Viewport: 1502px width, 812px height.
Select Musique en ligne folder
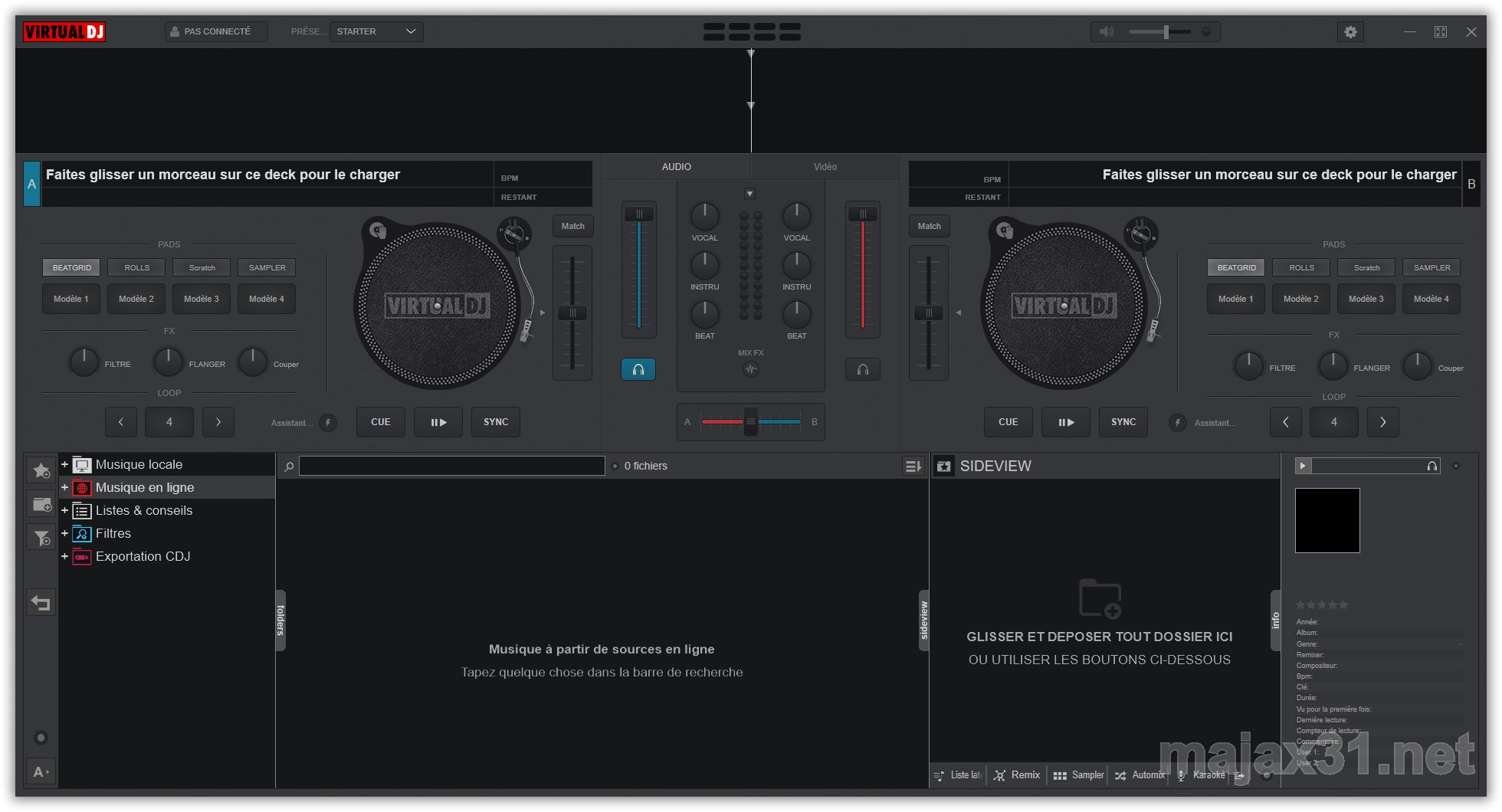click(x=167, y=487)
